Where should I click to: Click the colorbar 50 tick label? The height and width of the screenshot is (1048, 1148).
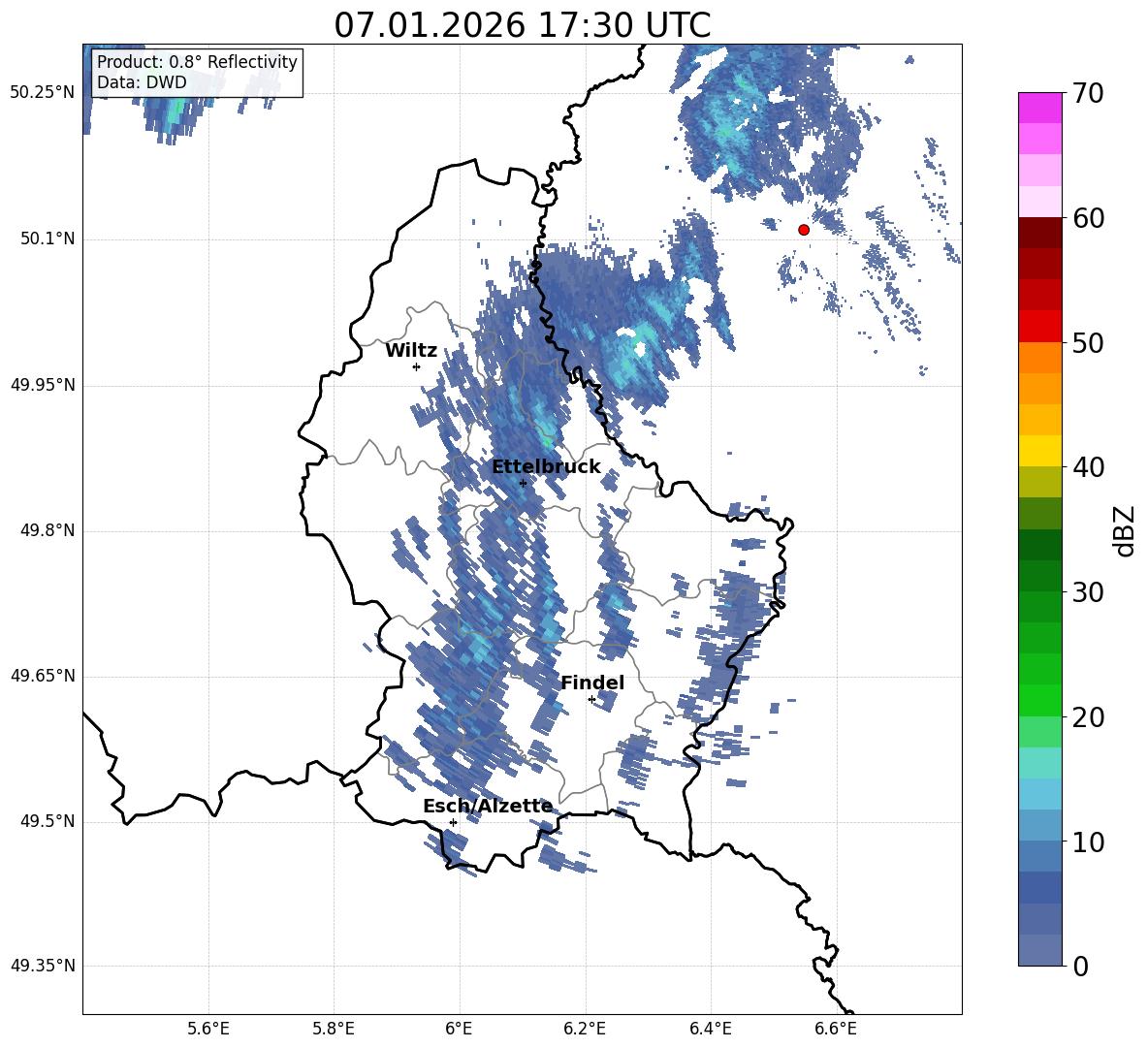coord(1088,343)
